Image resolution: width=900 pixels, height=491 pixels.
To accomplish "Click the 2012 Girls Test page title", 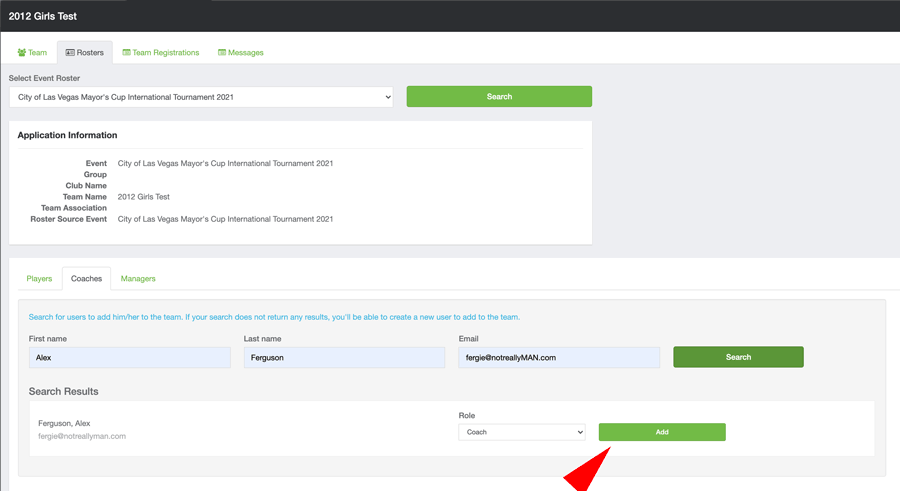I will pyautogui.click(x=43, y=16).
